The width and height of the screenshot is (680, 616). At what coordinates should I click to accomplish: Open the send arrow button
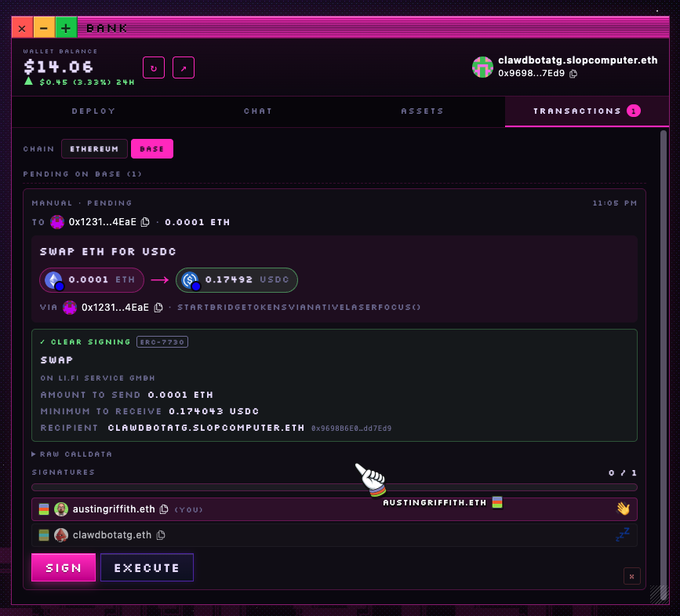[x=183, y=68]
